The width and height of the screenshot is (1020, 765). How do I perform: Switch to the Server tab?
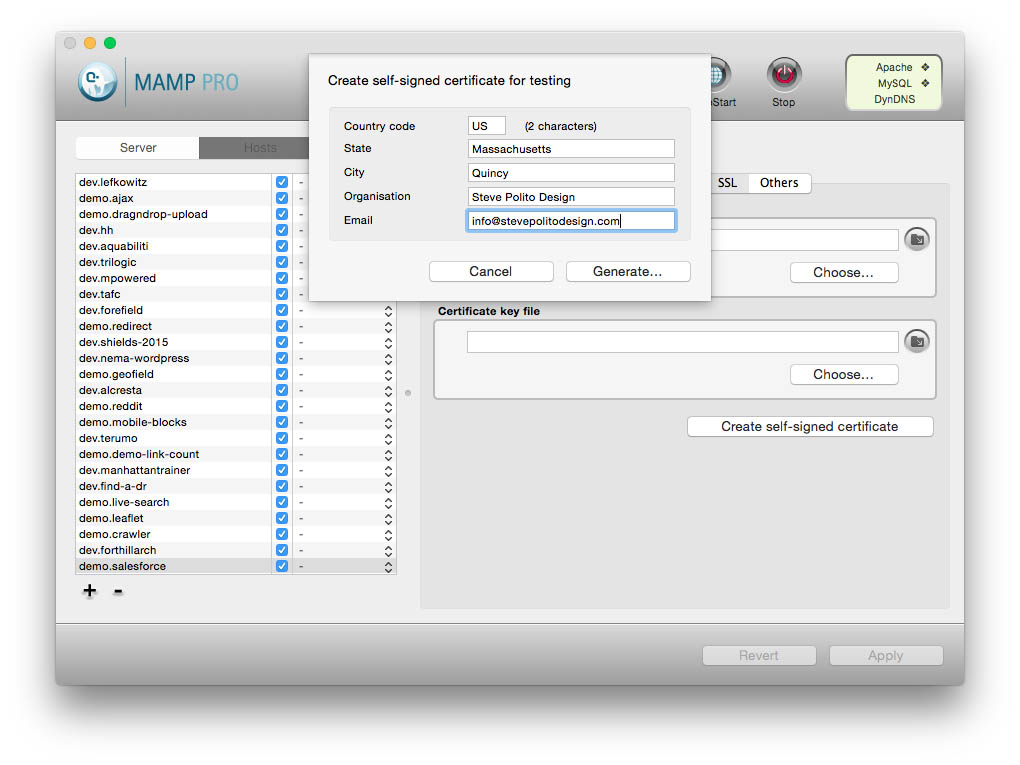point(138,148)
